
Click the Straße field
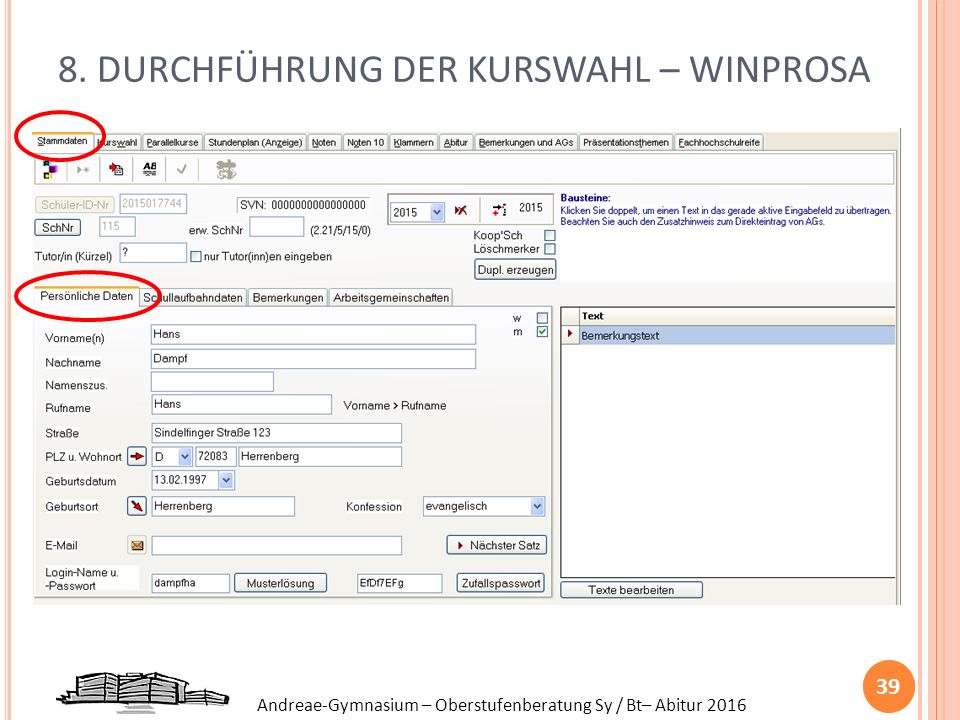tap(276, 433)
